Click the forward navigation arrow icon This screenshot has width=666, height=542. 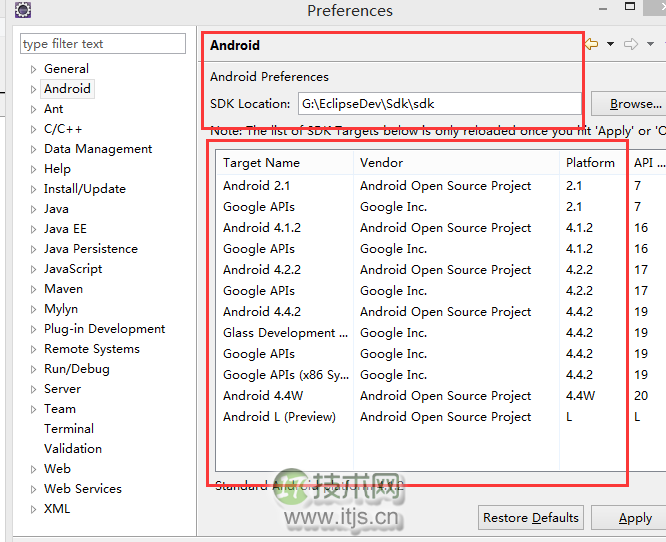coord(631,44)
